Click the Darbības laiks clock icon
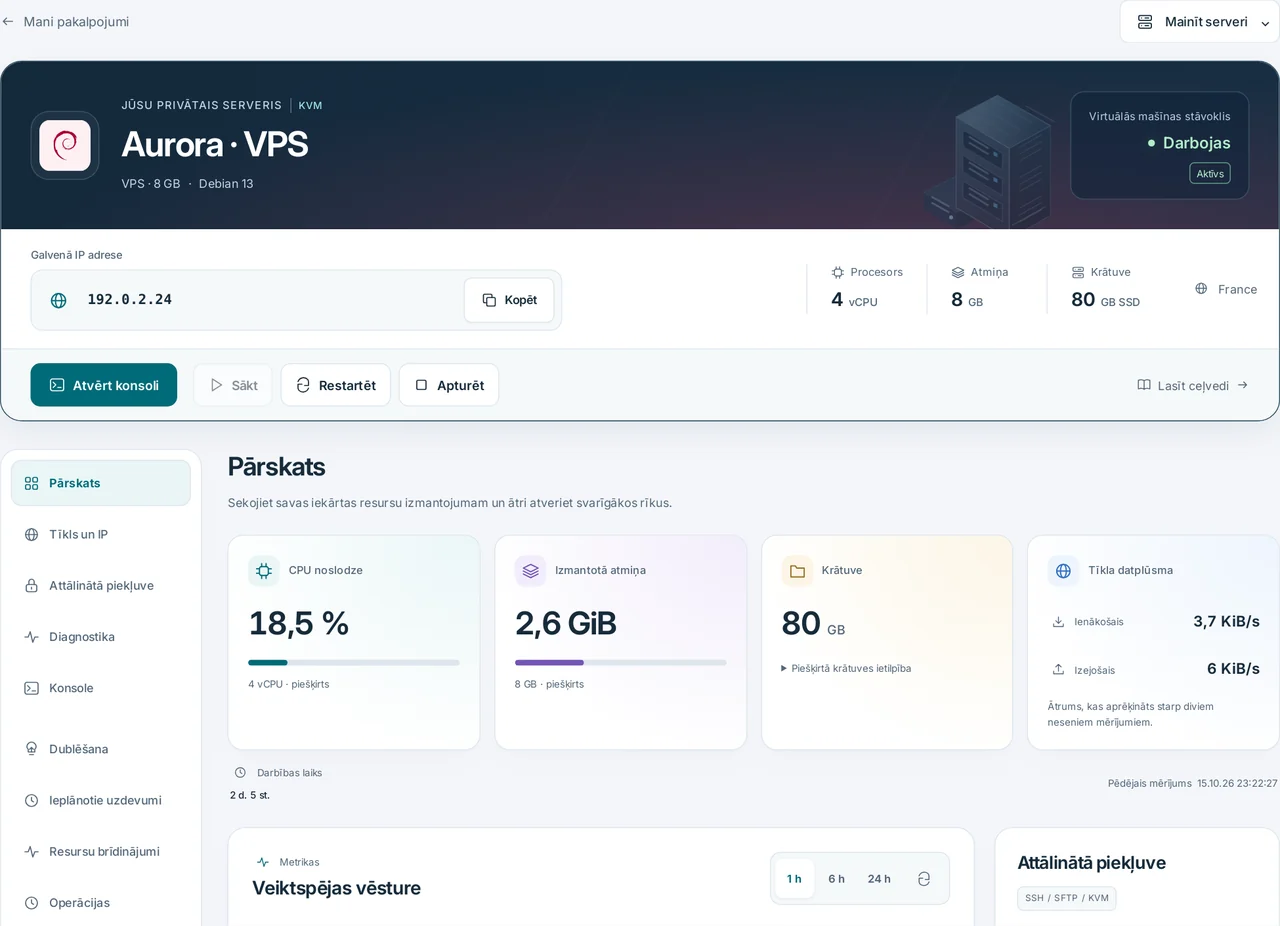The width and height of the screenshot is (1280, 926). coord(240,773)
